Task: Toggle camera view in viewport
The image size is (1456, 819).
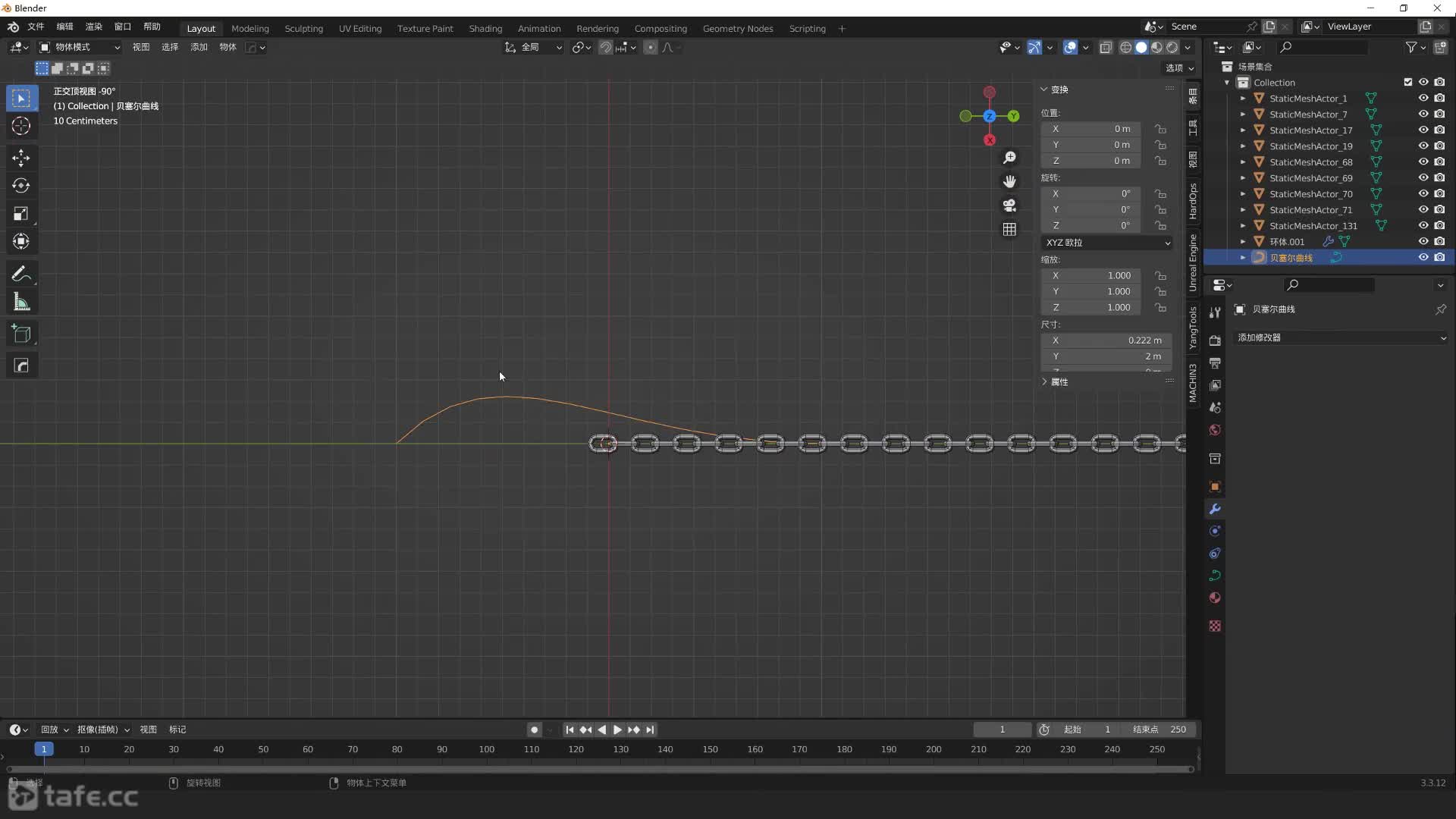Action: 1009,205
